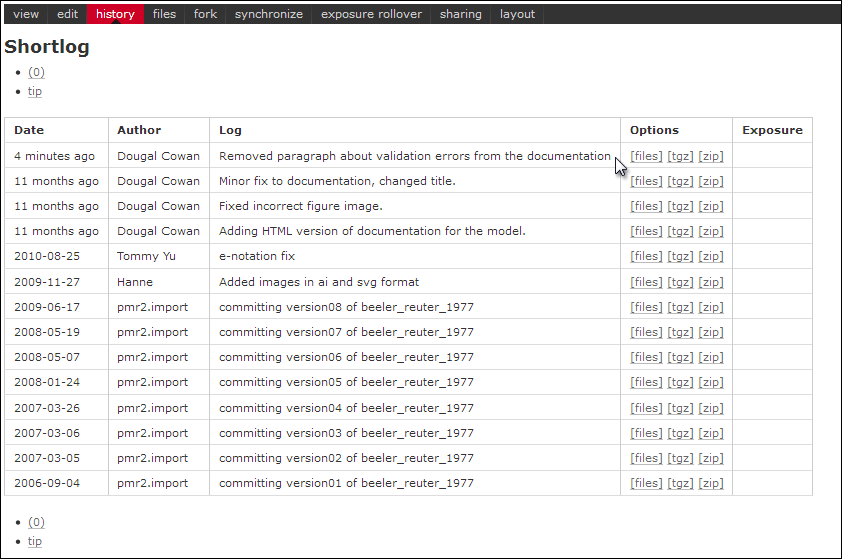Download [tgz] for the e-notation fix commit

680,256
